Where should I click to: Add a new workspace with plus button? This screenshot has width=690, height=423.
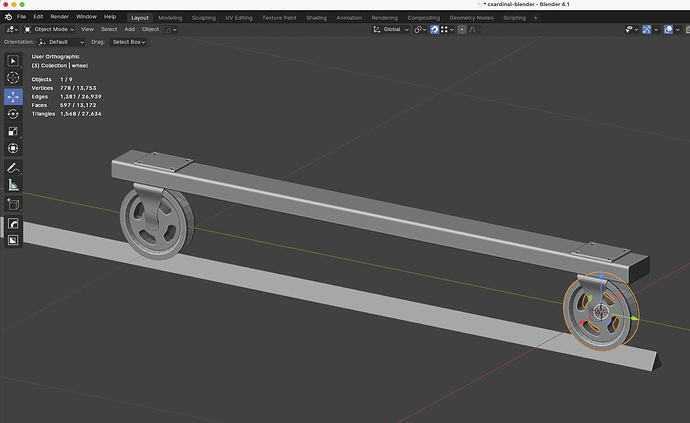[536, 18]
